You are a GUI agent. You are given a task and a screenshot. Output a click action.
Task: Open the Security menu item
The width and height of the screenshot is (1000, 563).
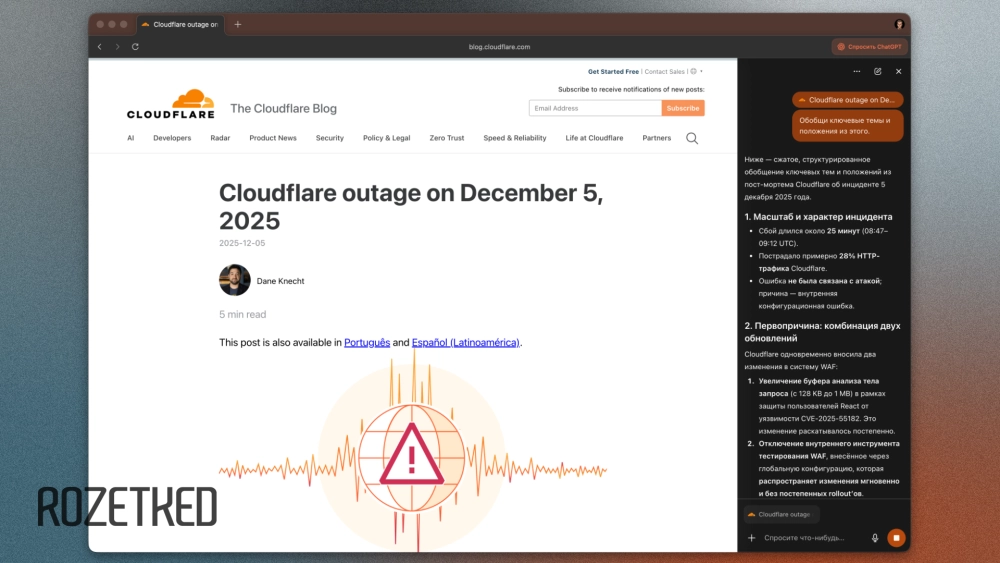(330, 138)
